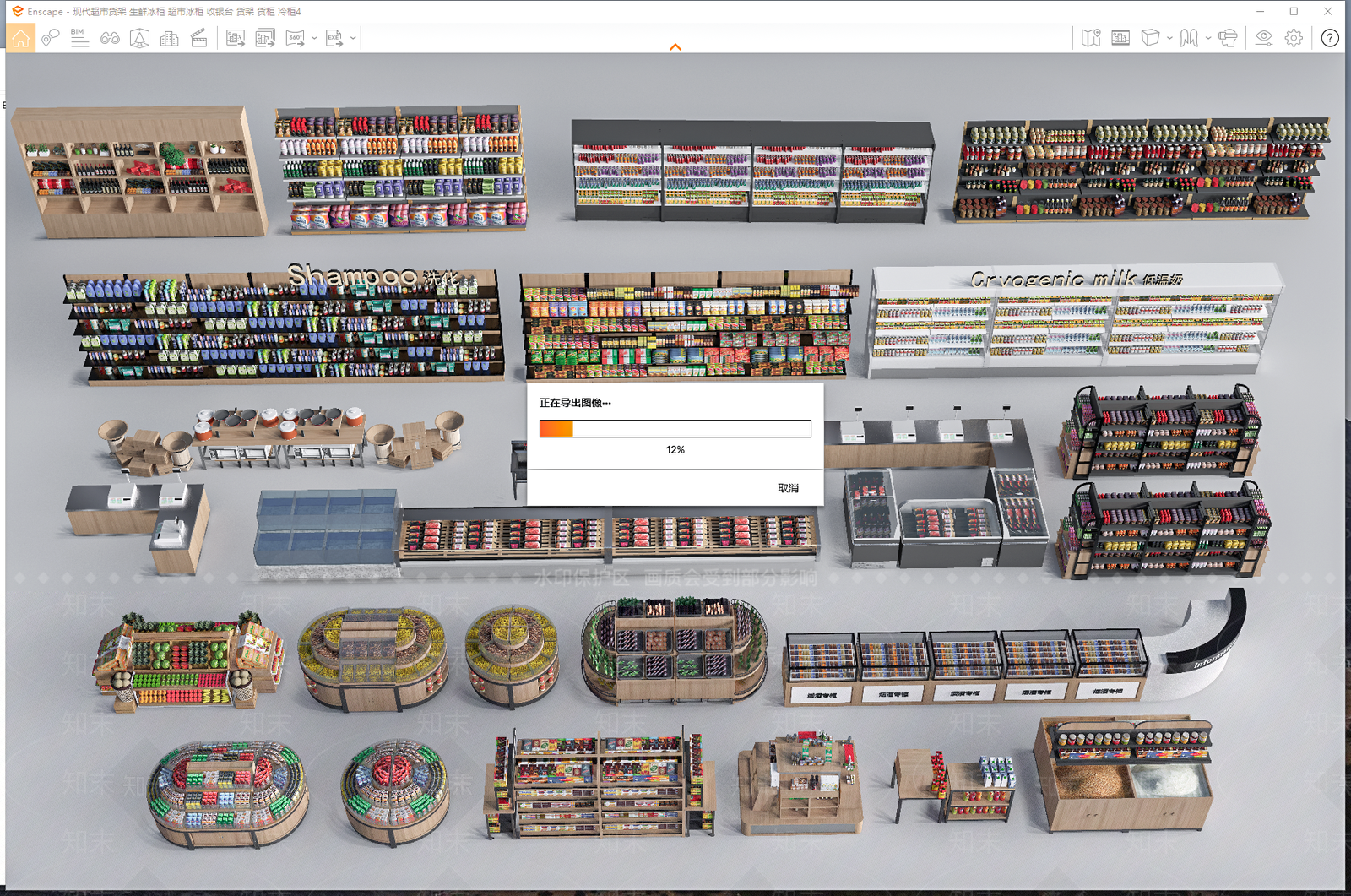
Task: Click the 取消 cancel button
Action: click(788, 488)
